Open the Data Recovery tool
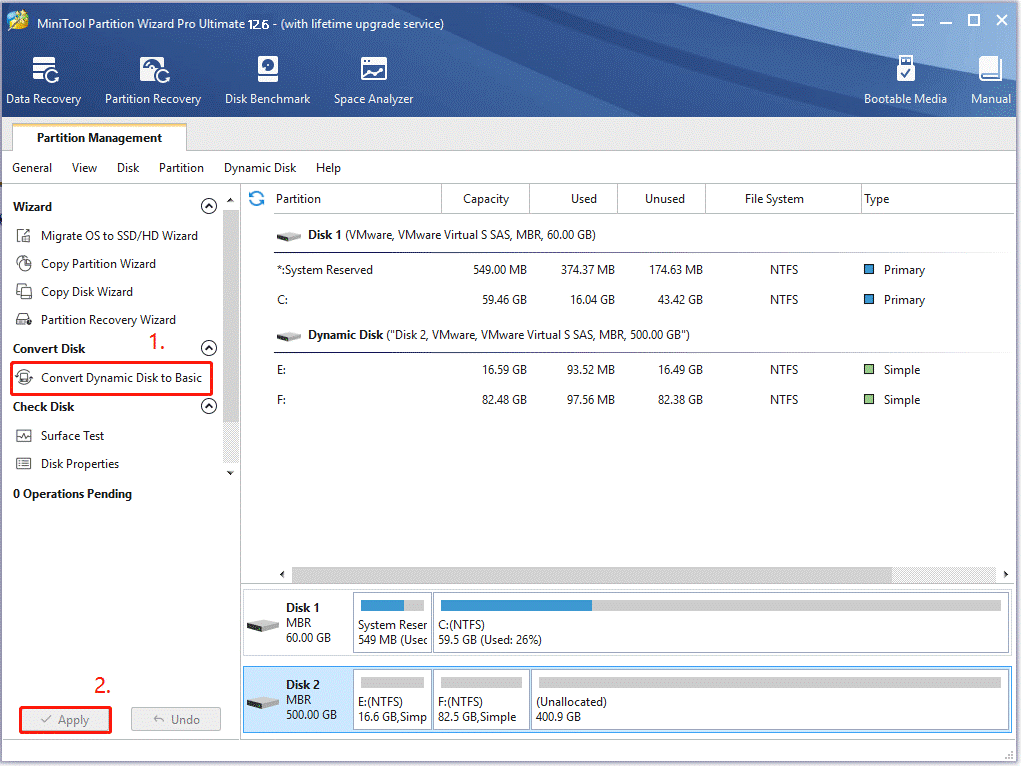1023x769 pixels. 44,80
